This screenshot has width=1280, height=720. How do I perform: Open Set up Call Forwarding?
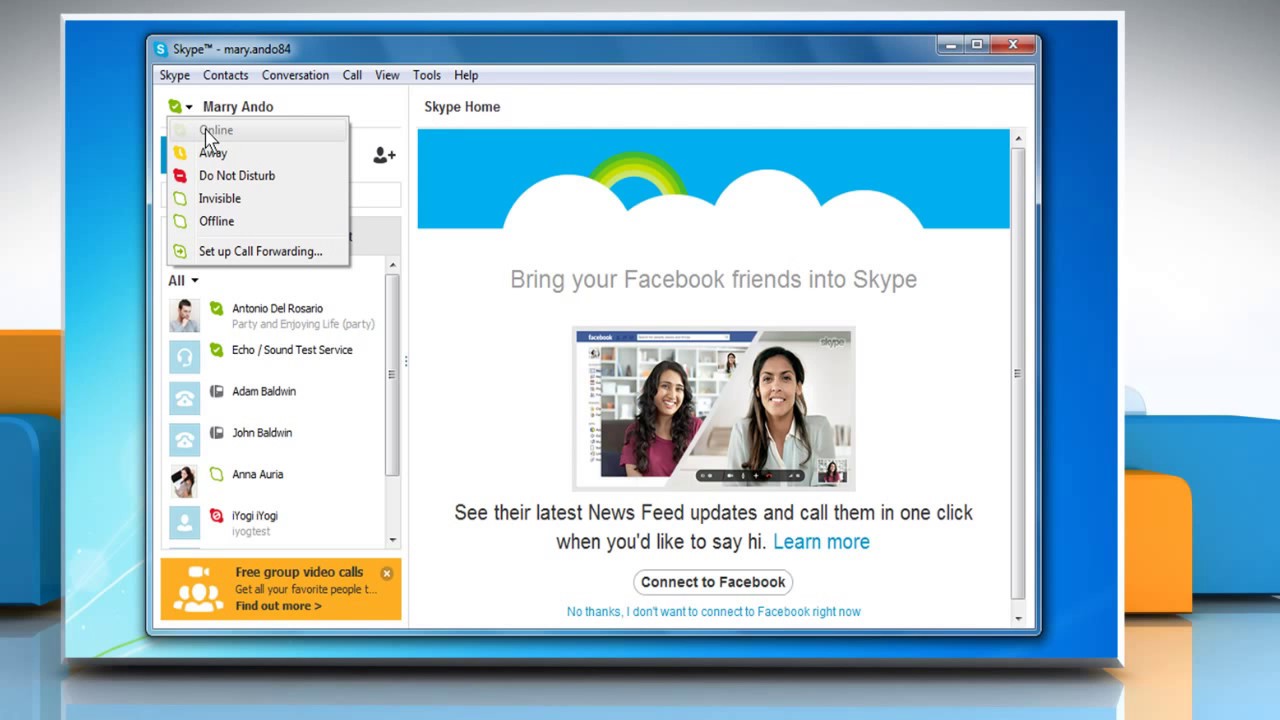(x=258, y=251)
